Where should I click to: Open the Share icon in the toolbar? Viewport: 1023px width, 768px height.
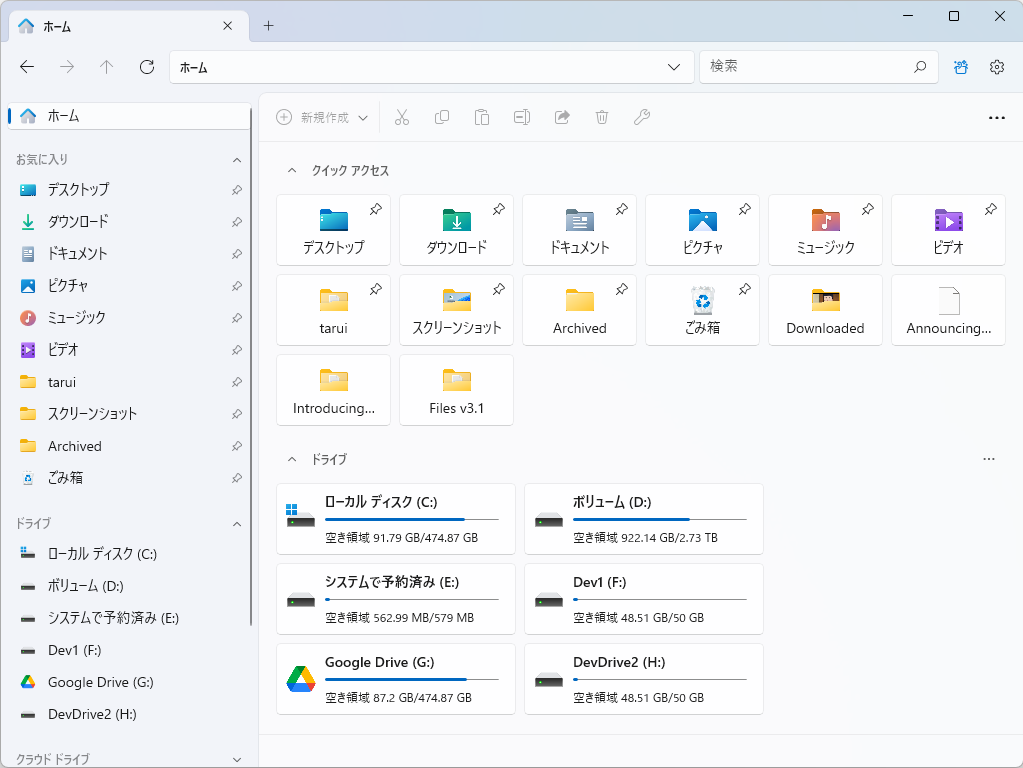coord(561,117)
